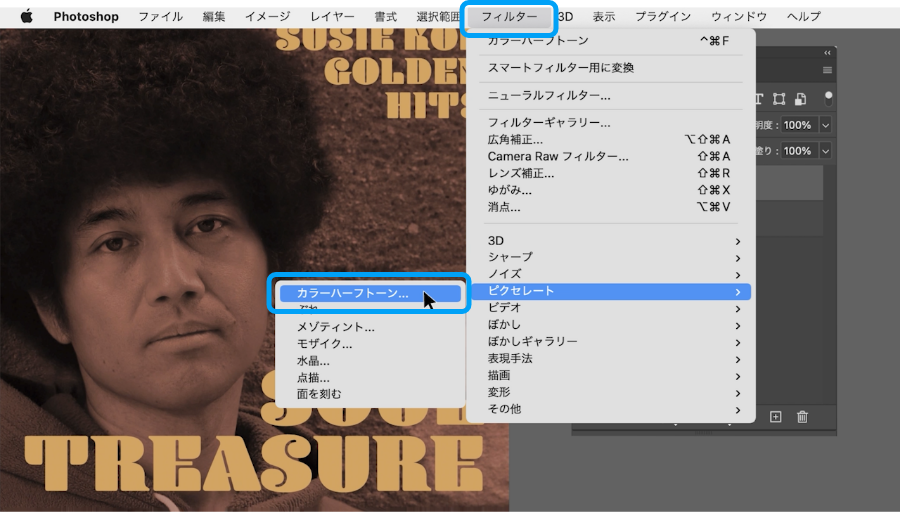Open the 消点... filter

611,207
